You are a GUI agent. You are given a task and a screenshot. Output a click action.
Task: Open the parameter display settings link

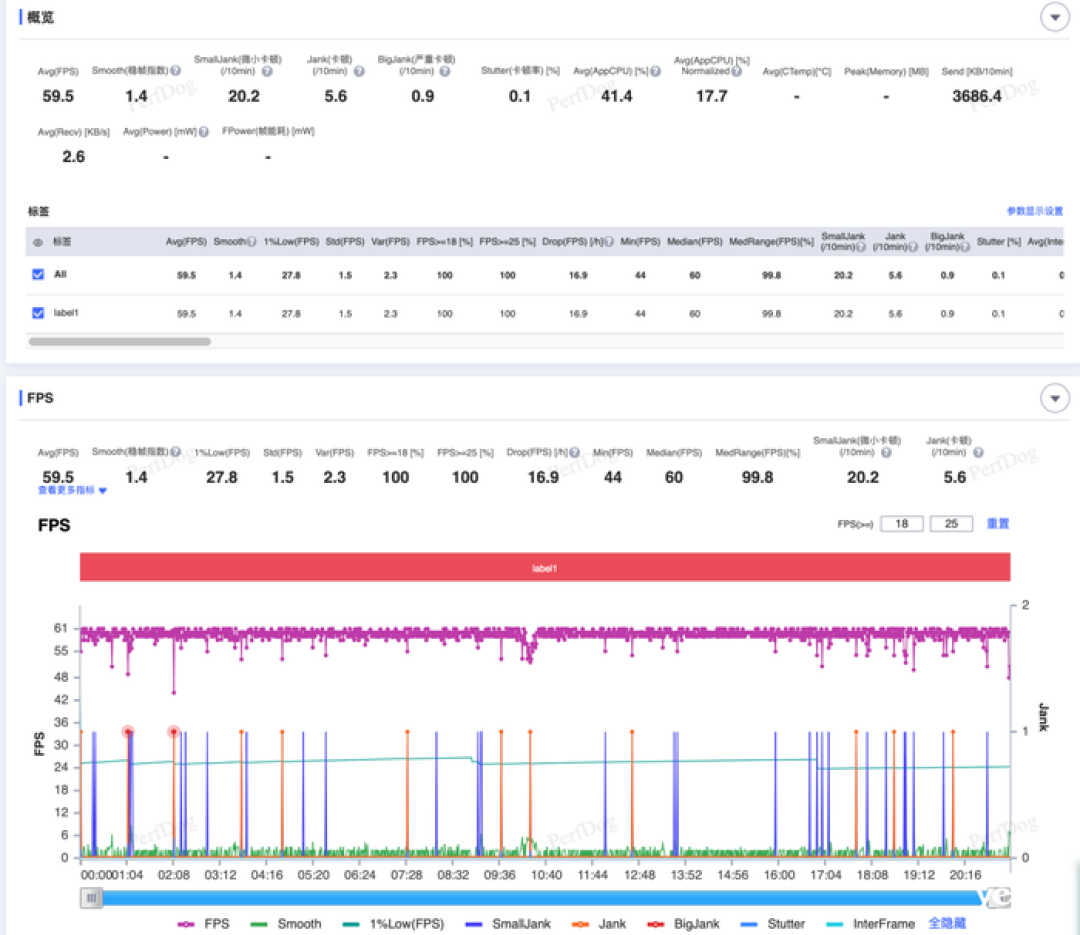(1035, 211)
